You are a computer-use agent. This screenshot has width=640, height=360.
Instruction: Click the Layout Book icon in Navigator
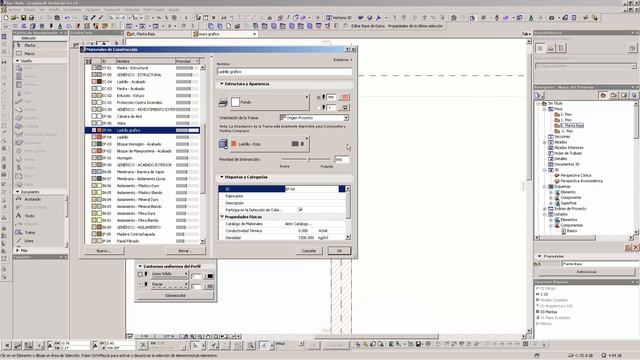[x=624, y=95]
